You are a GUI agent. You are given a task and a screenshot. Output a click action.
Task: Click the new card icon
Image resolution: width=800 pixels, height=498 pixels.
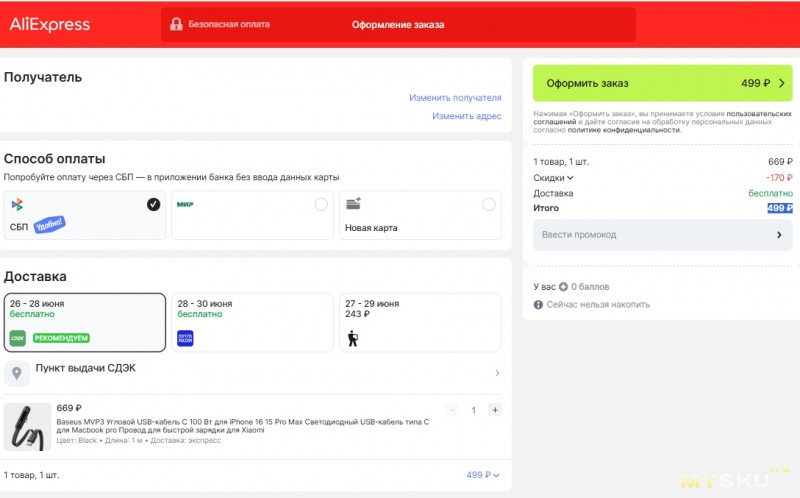[x=354, y=204]
